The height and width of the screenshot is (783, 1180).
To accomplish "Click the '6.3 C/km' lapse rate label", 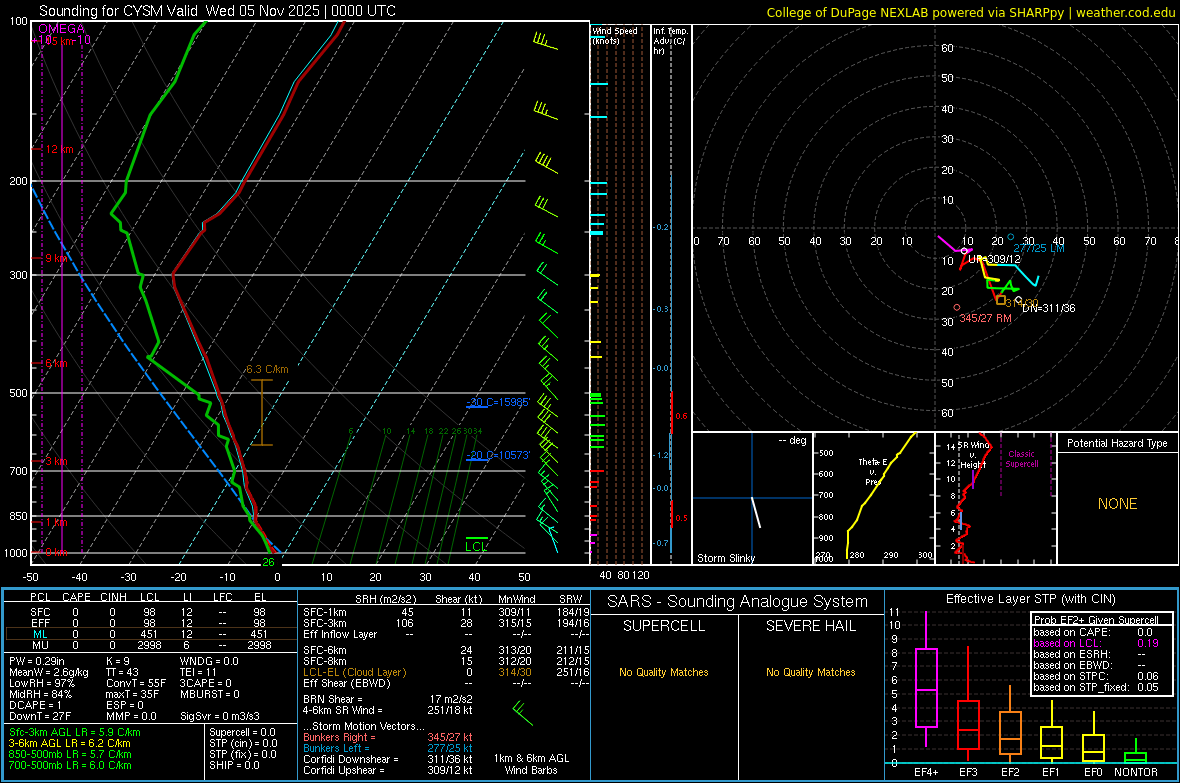I will pos(267,369).
